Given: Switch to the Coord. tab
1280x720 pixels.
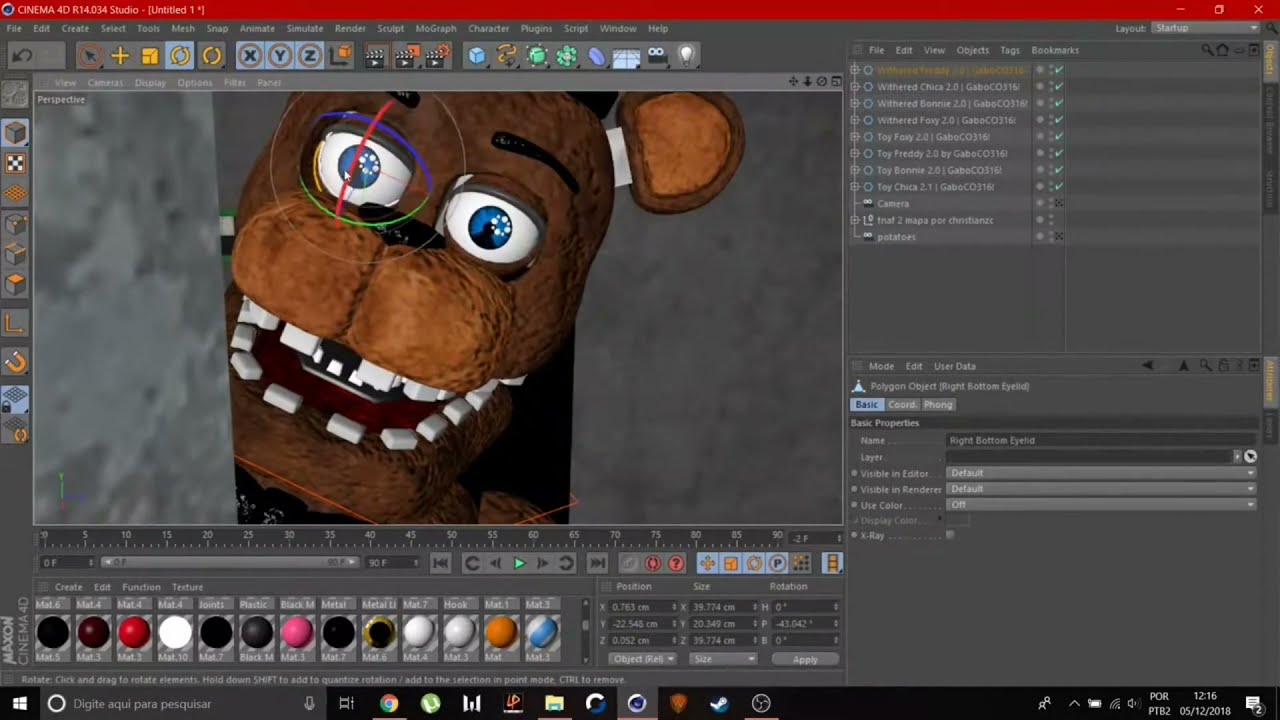Looking at the screenshot, I should click(902, 404).
